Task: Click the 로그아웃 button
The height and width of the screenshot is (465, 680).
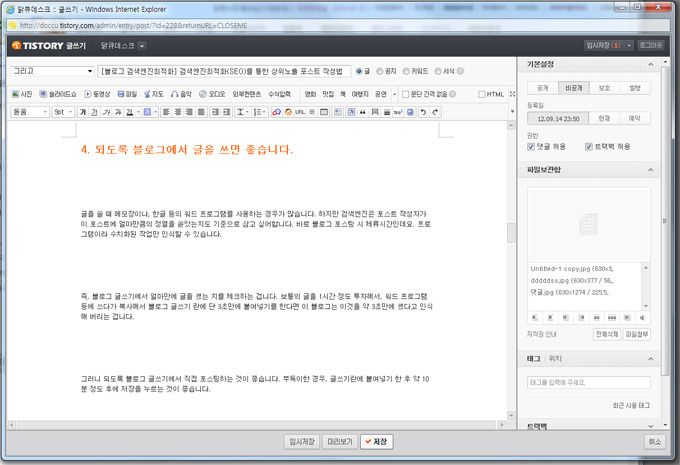Action: click(651, 46)
